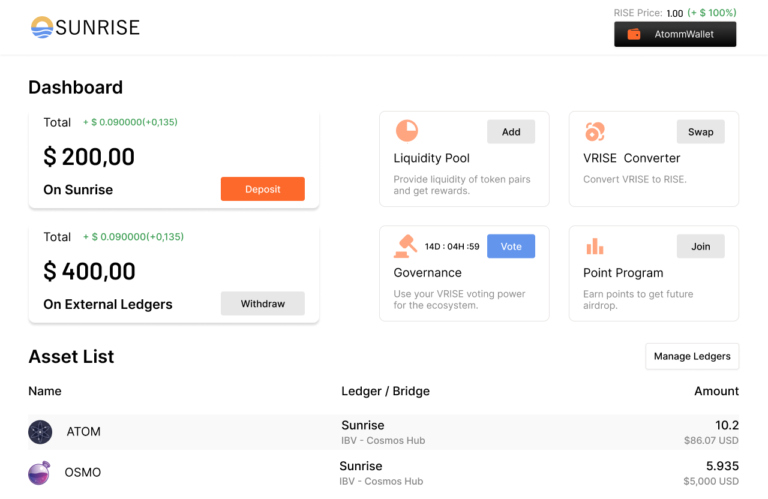Click the ATOM token icon
768x499 pixels.
pyautogui.click(x=40, y=432)
